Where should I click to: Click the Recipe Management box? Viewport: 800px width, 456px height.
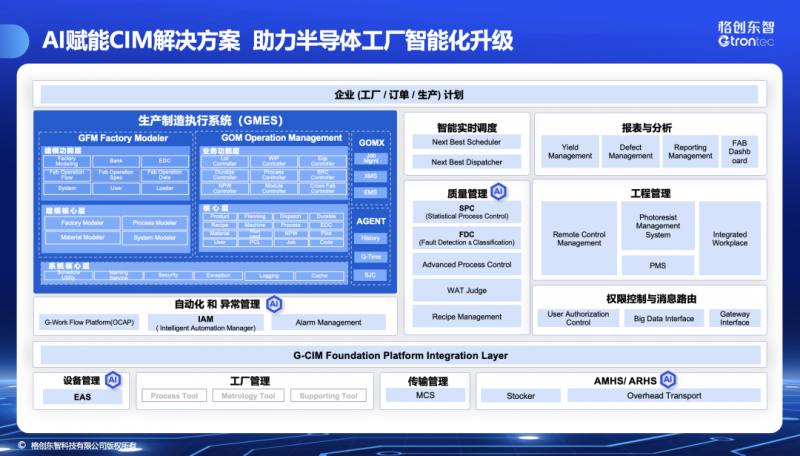(466, 316)
